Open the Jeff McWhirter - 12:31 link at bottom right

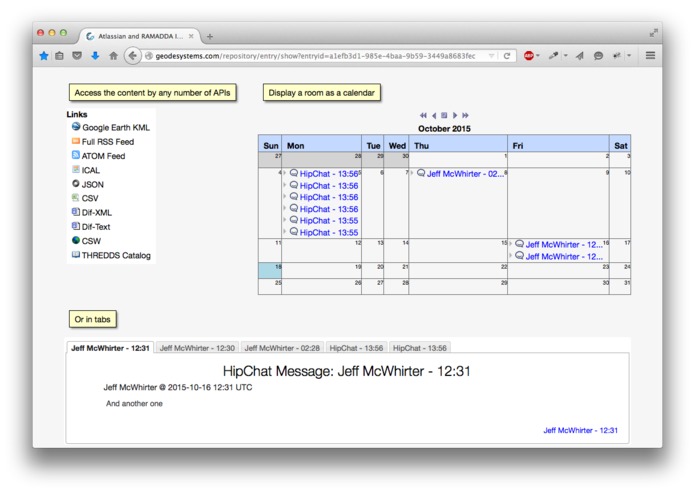click(581, 430)
